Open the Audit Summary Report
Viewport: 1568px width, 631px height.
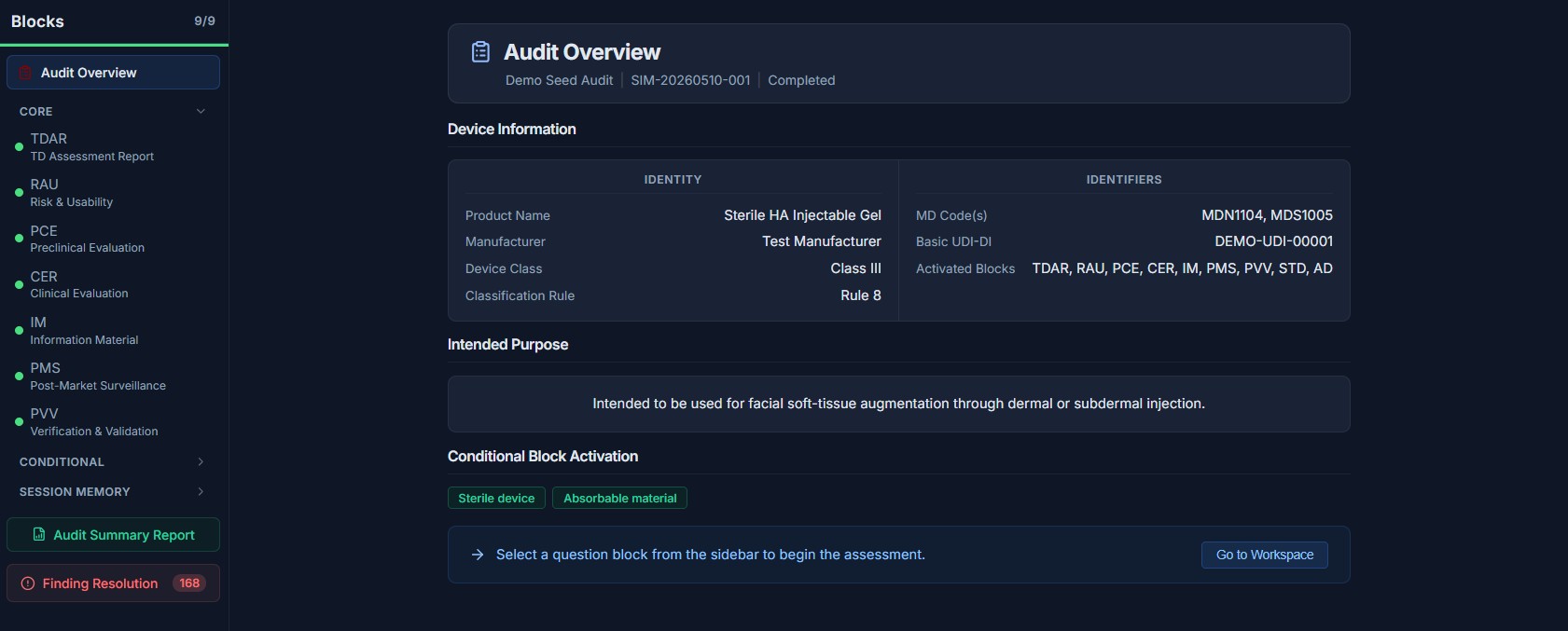(113, 535)
